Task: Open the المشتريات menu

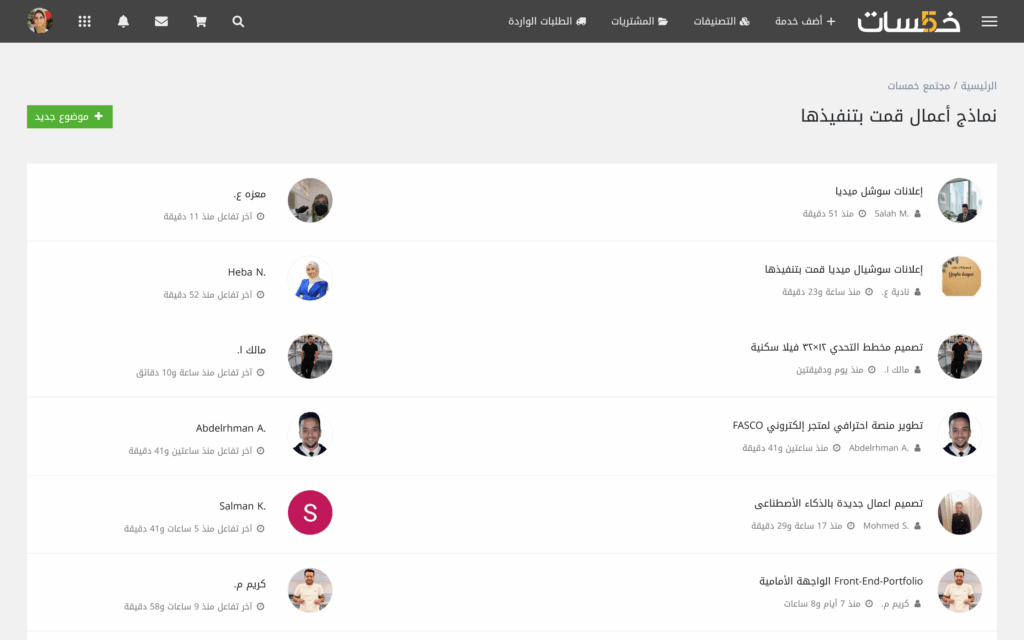Action: [639, 21]
